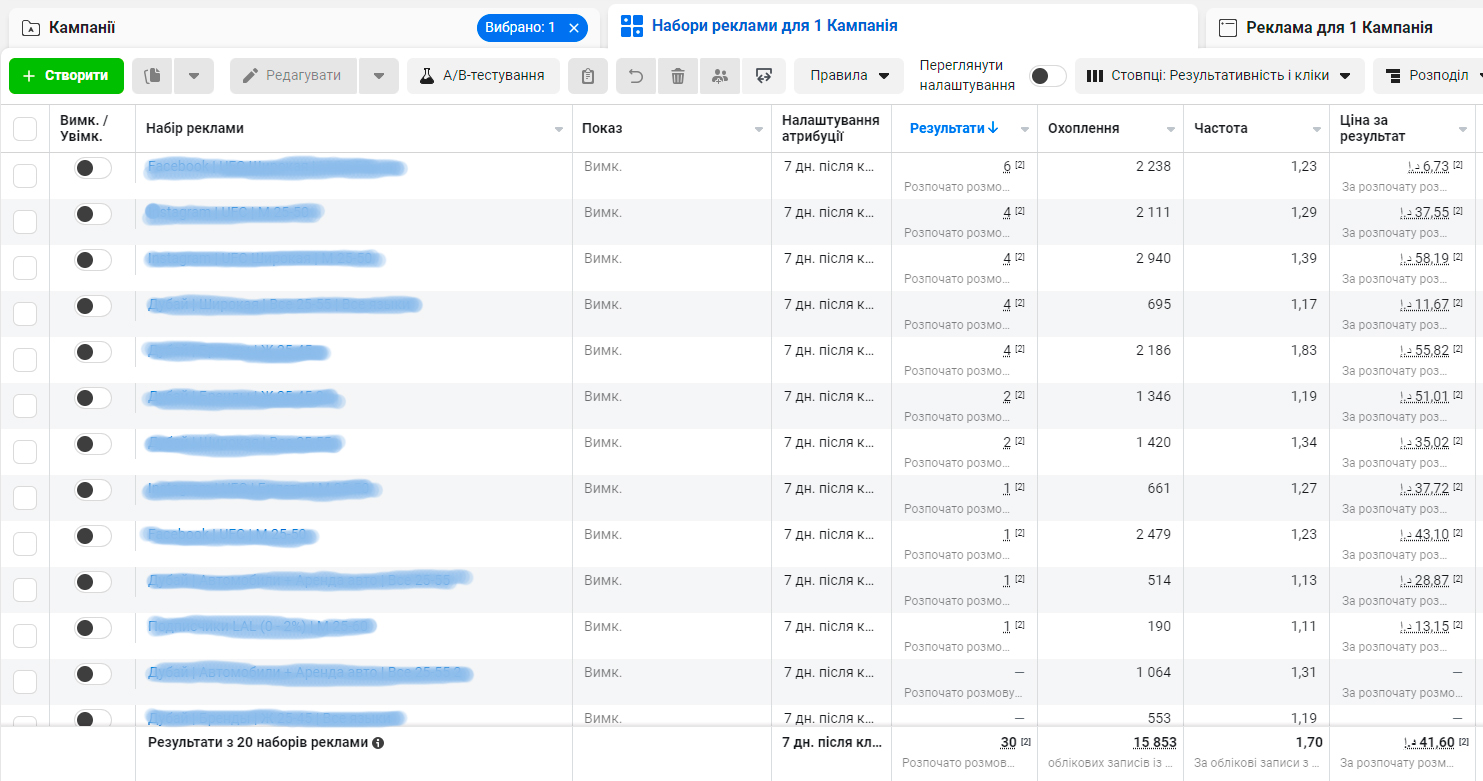Clear the 'Вибрано: 1' selection with X
This screenshot has height=781, width=1483.
(574, 28)
